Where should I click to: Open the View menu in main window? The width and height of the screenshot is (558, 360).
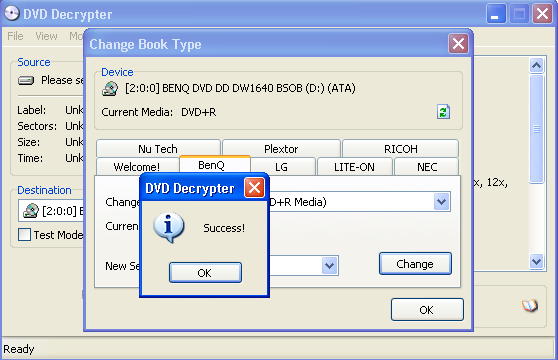point(46,36)
